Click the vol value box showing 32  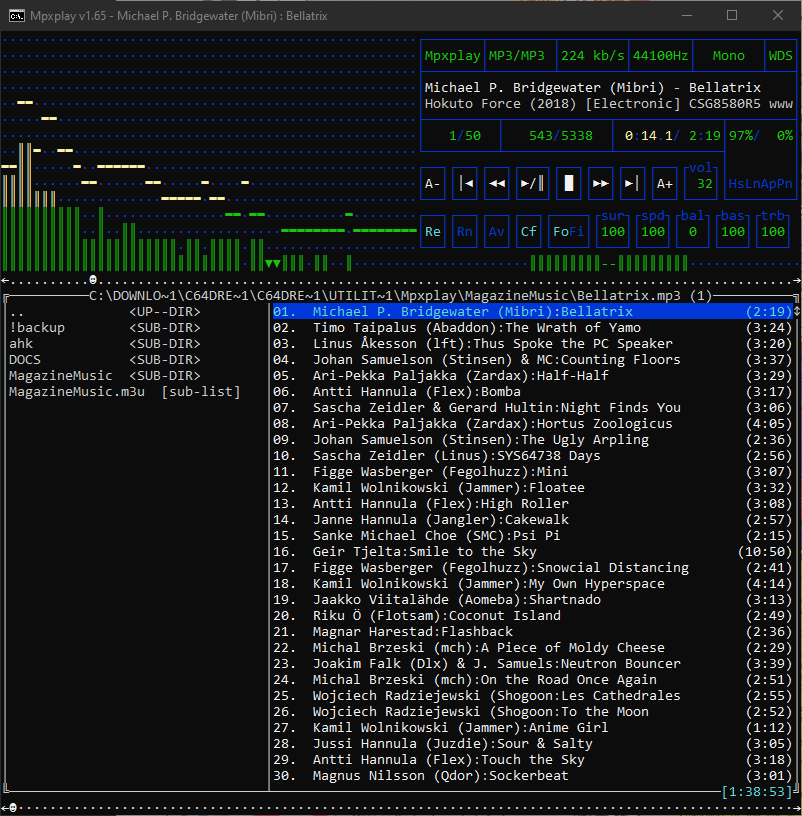coord(701,184)
